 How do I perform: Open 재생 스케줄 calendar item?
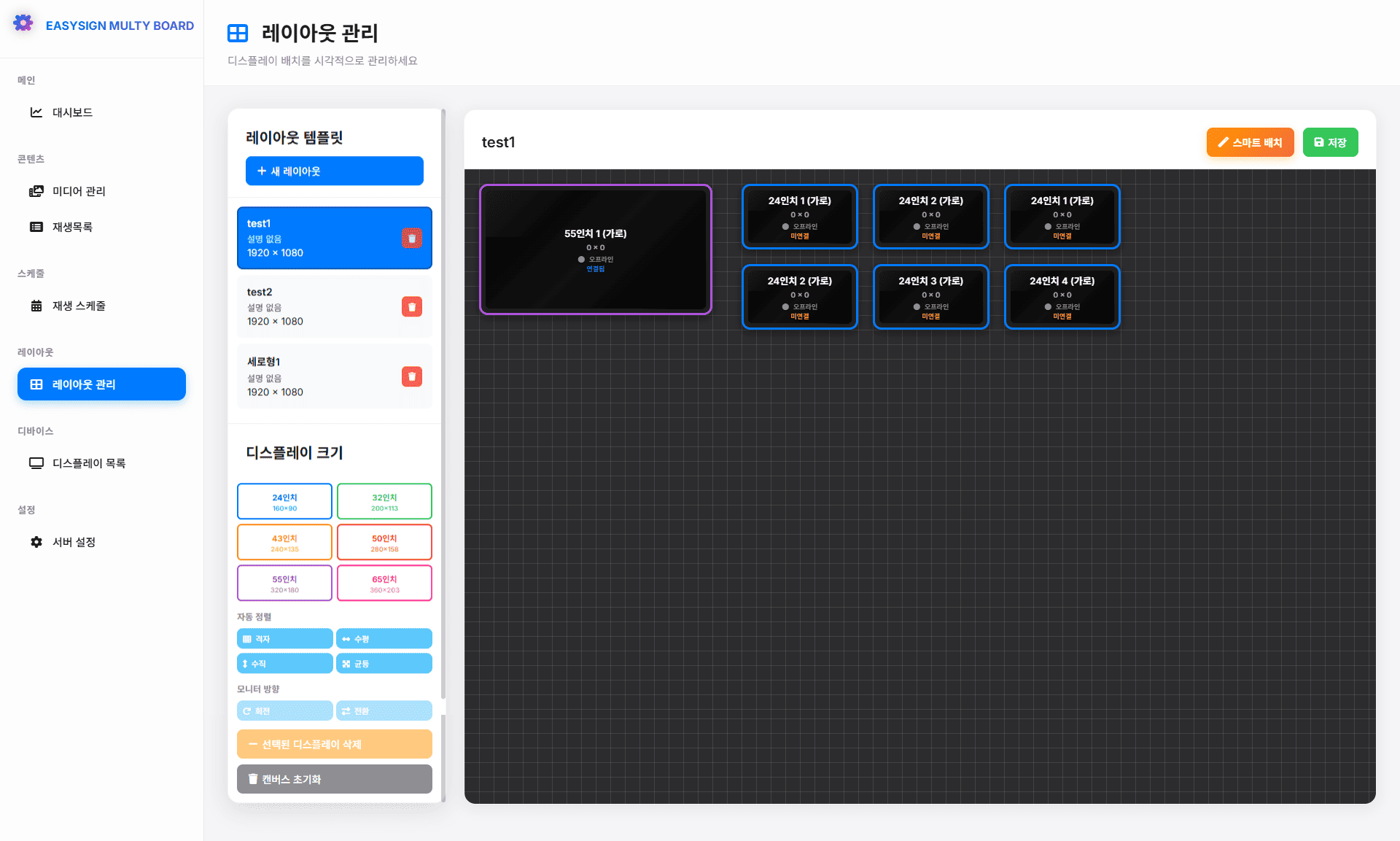78,306
